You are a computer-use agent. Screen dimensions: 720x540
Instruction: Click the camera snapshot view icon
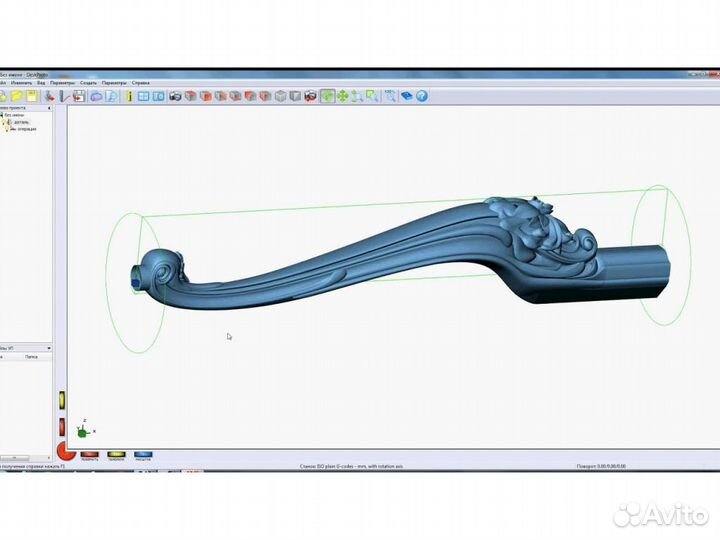point(175,96)
